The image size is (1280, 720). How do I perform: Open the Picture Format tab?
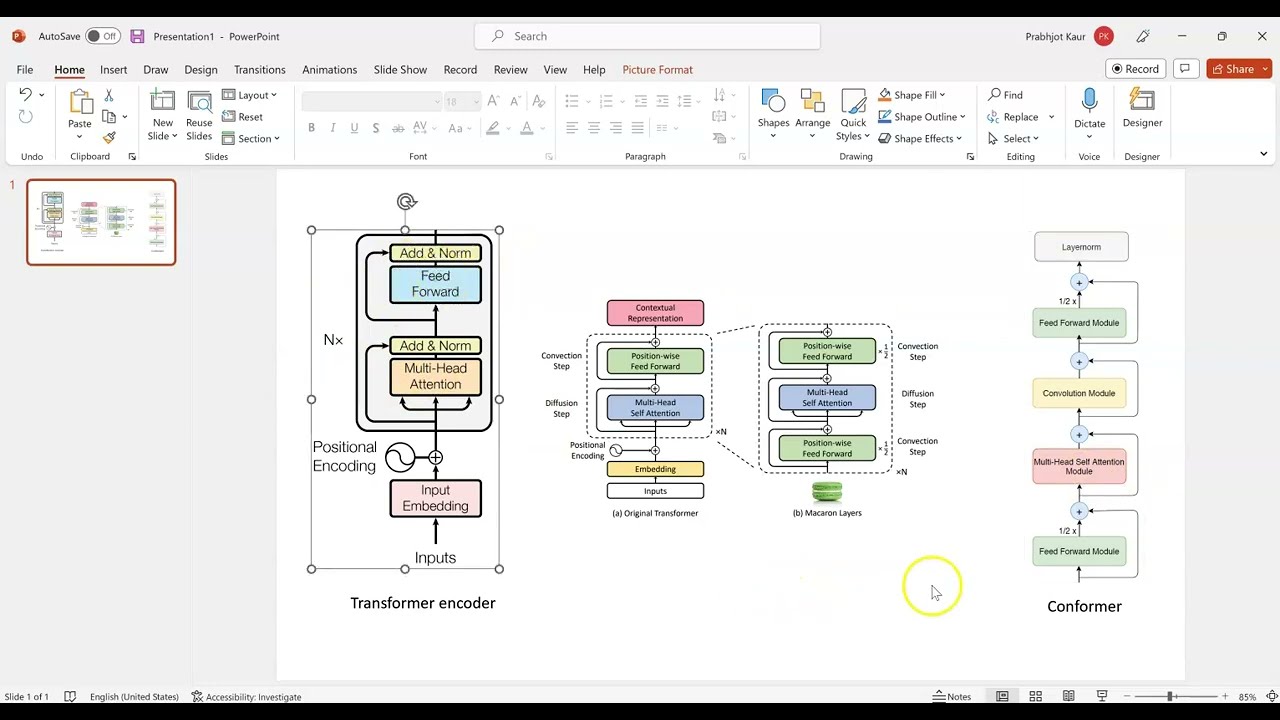pos(657,69)
